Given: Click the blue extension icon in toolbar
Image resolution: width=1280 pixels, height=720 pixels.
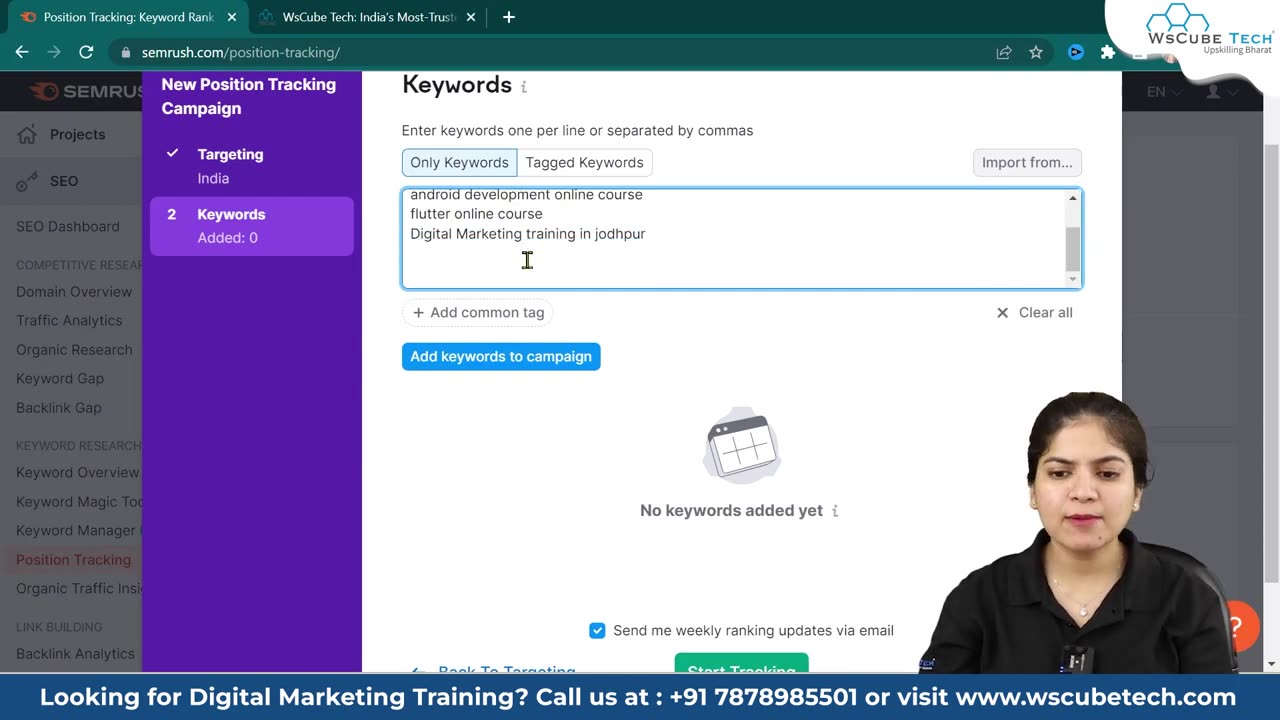Looking at the screenshot, I should tap(1076, 52).
